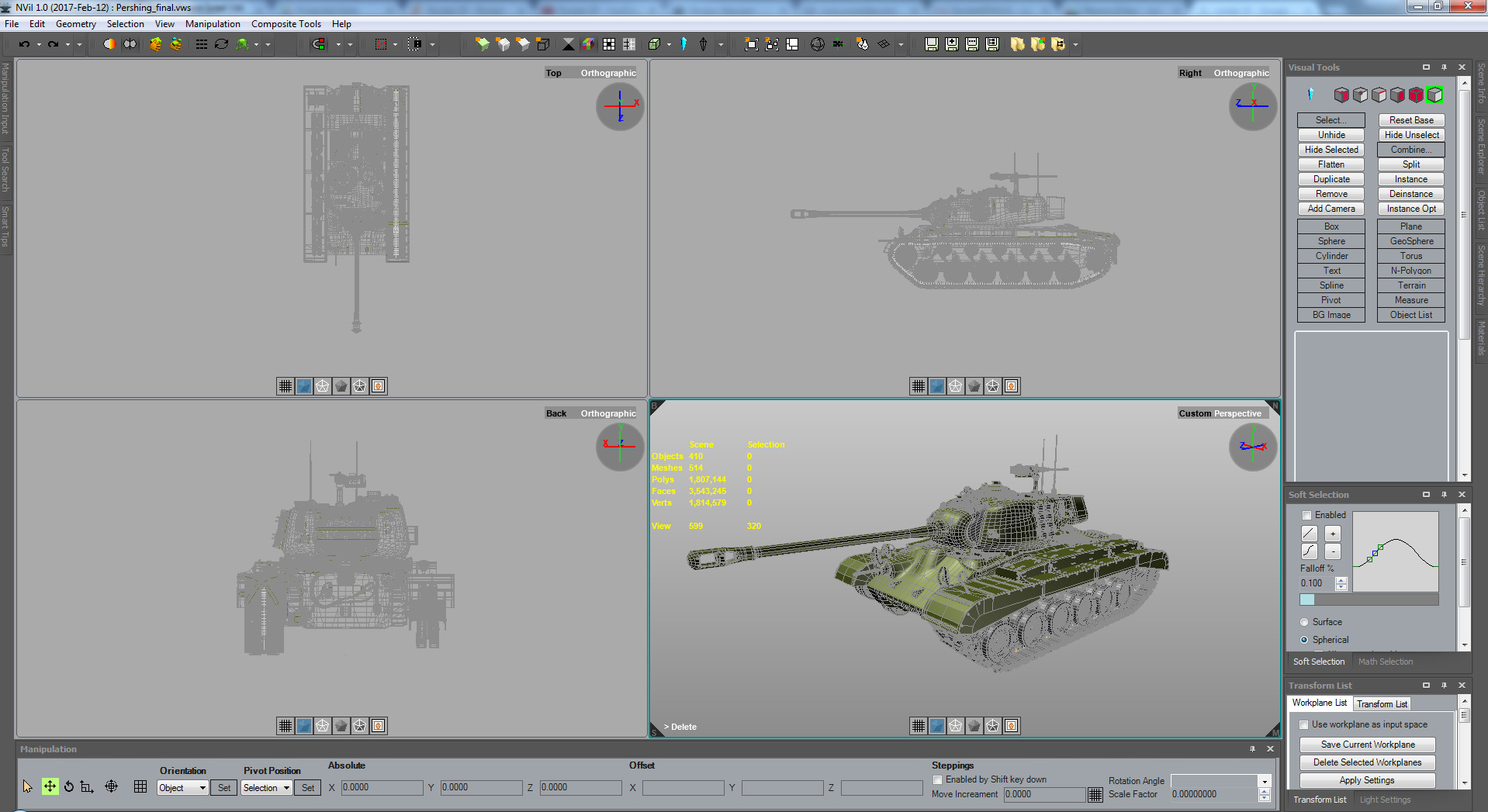
Task: Click the Save file icon in the toolbar
Action: (931, 44)
